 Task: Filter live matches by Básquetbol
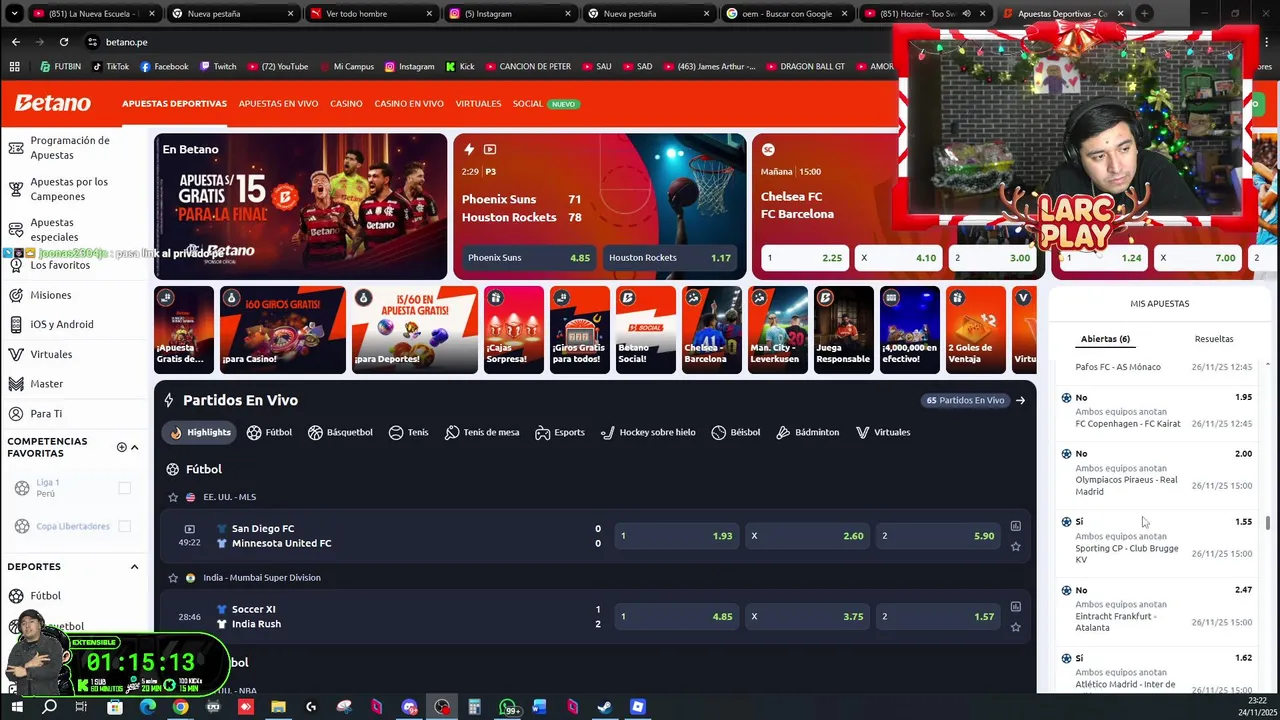pos(340,432)
